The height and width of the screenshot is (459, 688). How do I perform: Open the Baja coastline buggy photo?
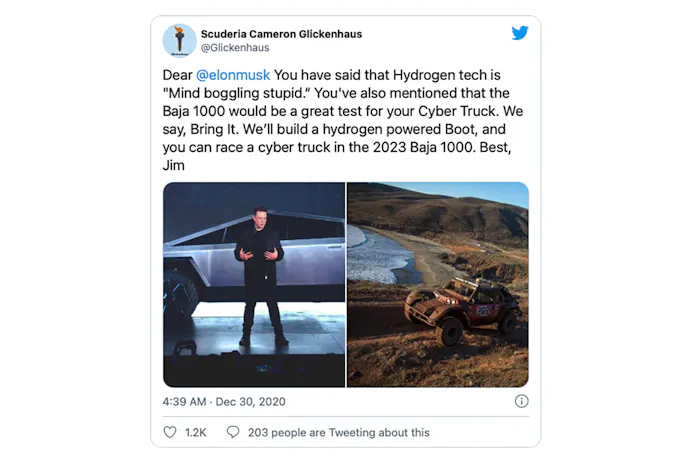click(438, 284)
